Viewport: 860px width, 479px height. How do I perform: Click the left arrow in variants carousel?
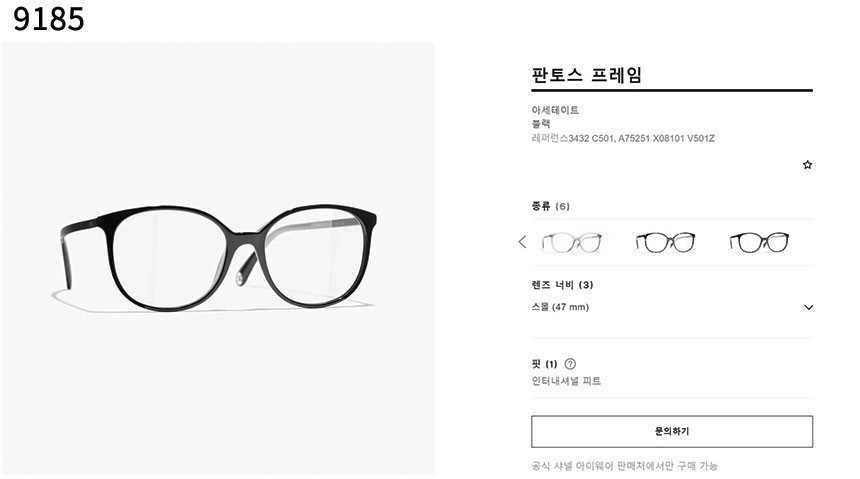[522, 241]
